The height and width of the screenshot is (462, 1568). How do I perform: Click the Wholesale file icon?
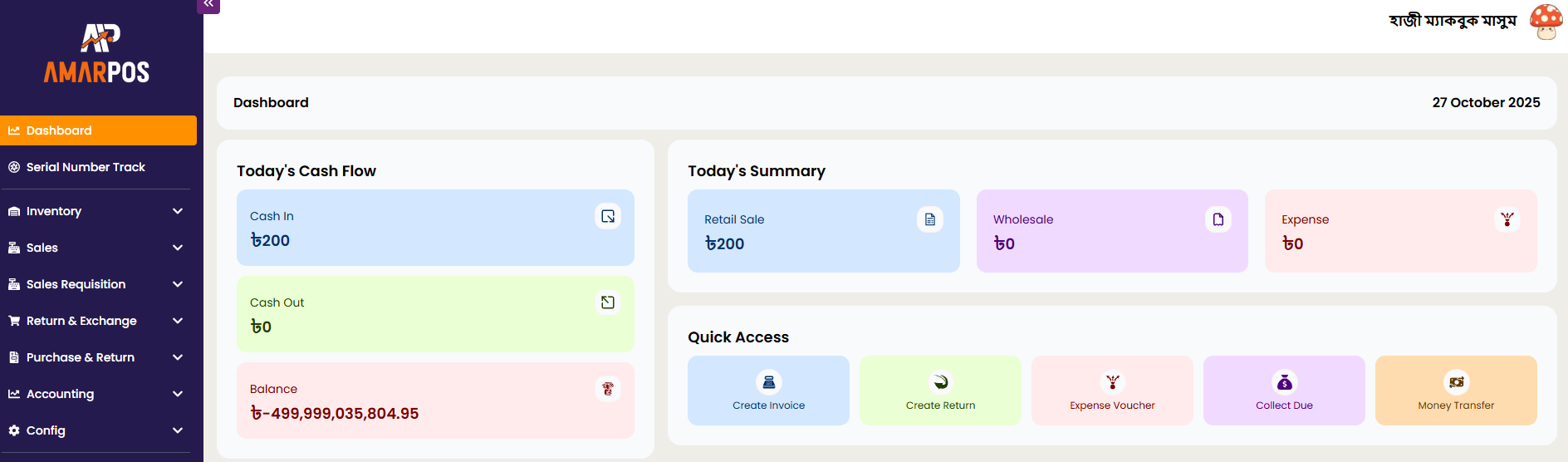pos(1218,219)
